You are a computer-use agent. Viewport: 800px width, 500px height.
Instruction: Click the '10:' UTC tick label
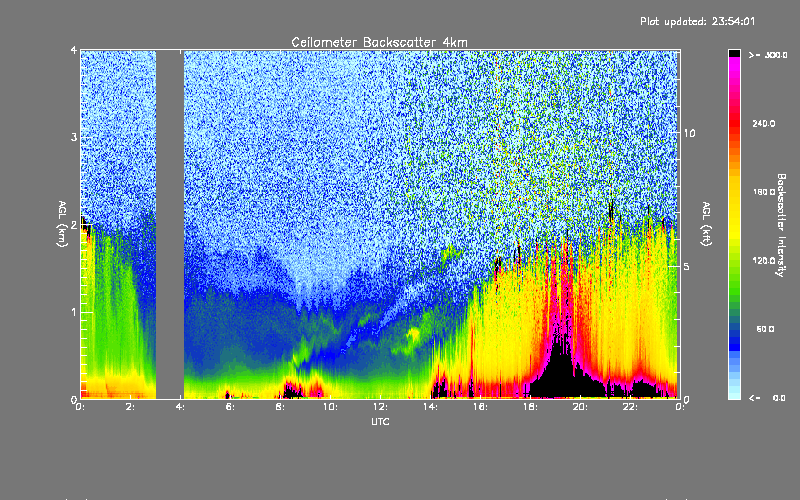click(330, 407)
